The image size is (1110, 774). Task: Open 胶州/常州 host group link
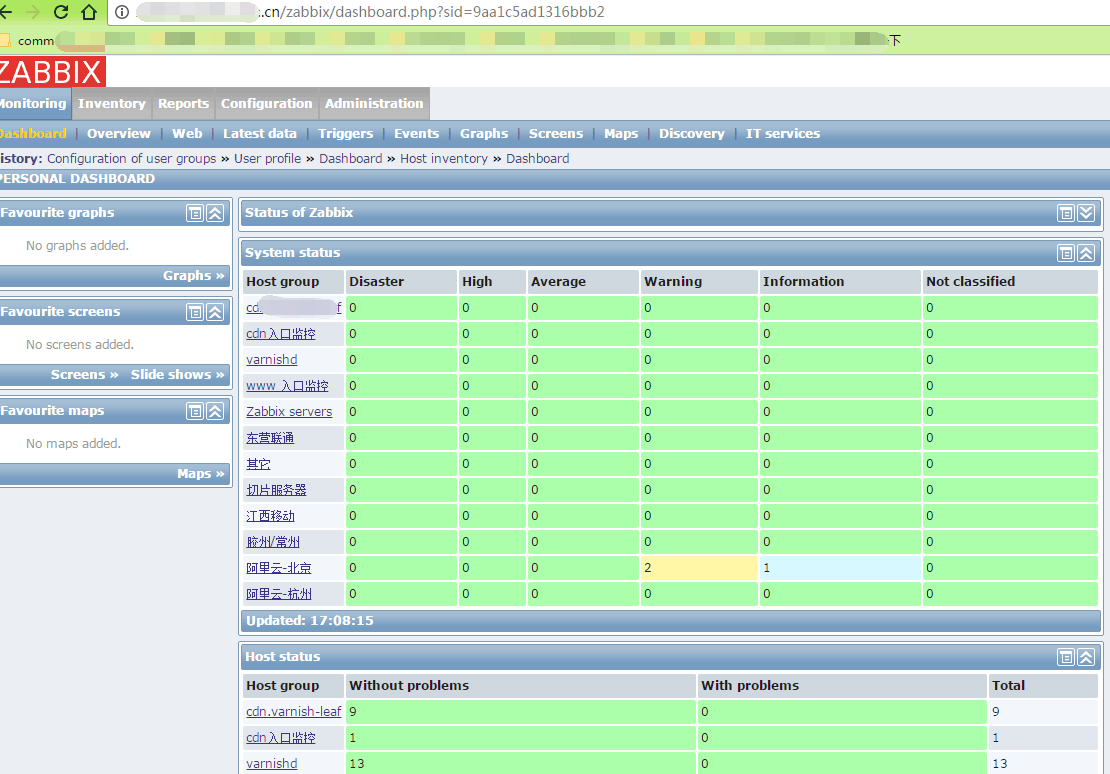point(273,542)
